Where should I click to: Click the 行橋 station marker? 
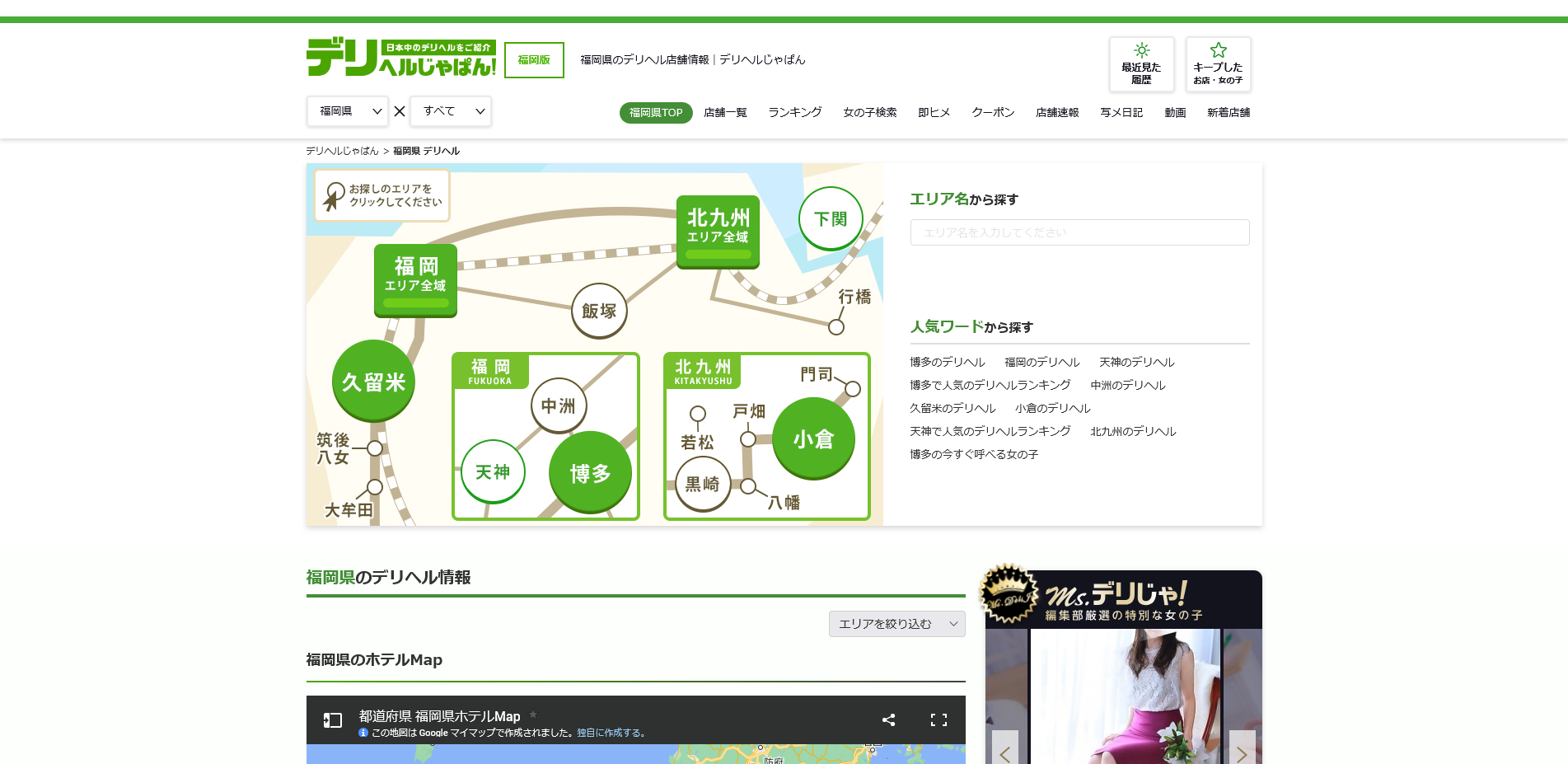click(x=836, y=327)
